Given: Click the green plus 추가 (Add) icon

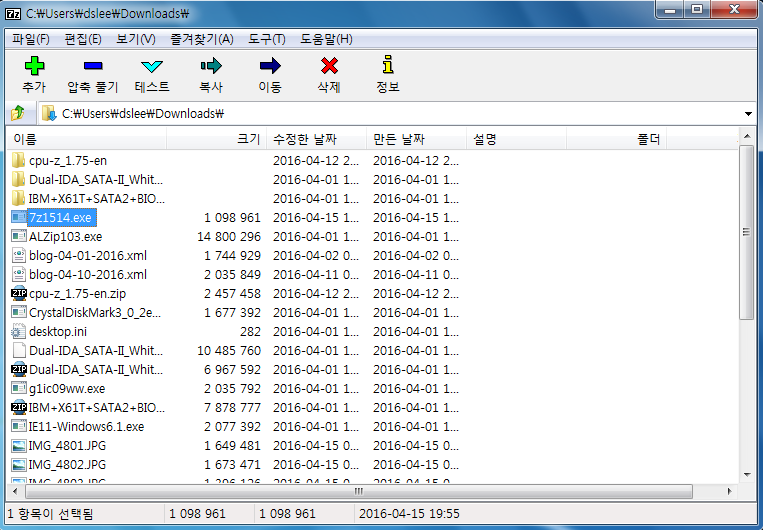Looking at the screenshot, I should (34, 67).
